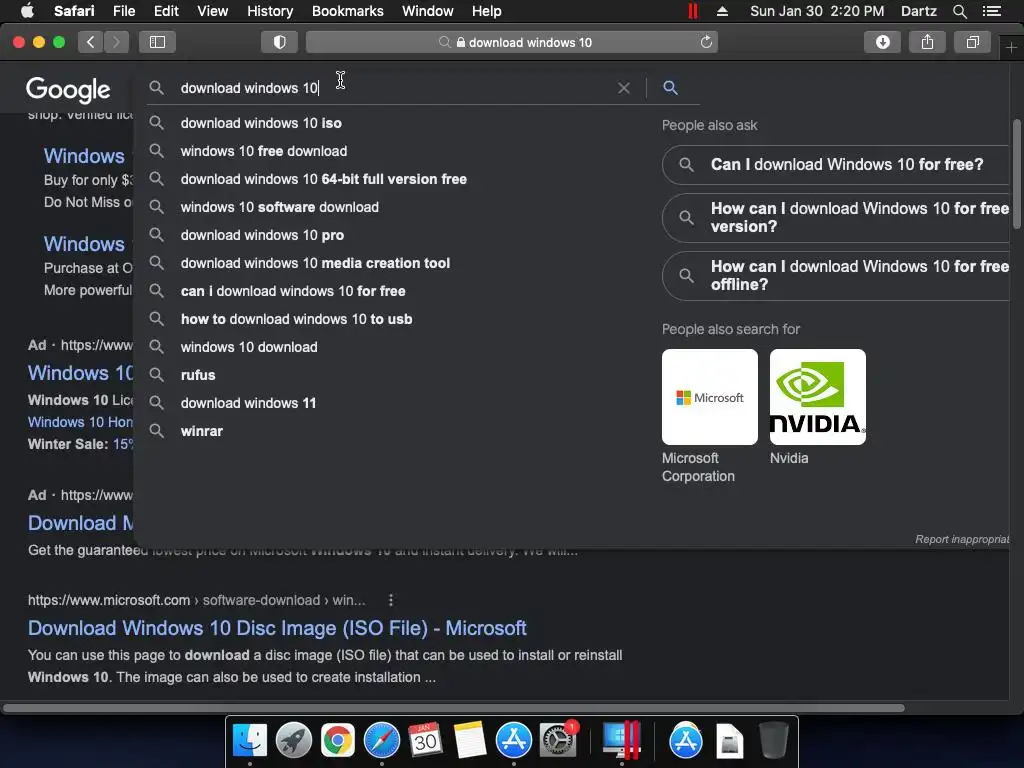Click "Report inappropriate" predictions link
Image resolution: width=1024 pixels, height=768 pixels.
click(962, 539)
